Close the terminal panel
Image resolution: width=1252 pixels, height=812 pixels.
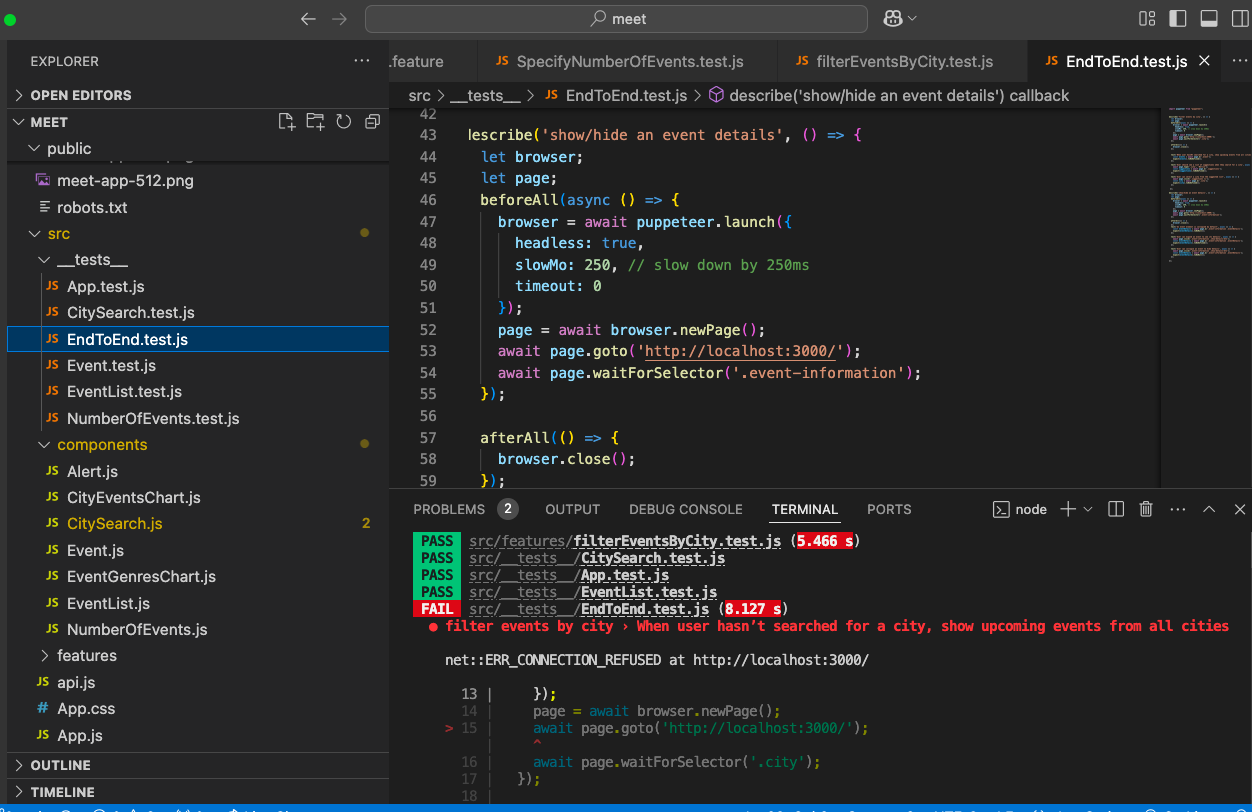pyautogui.click(x=1239, y=509)
